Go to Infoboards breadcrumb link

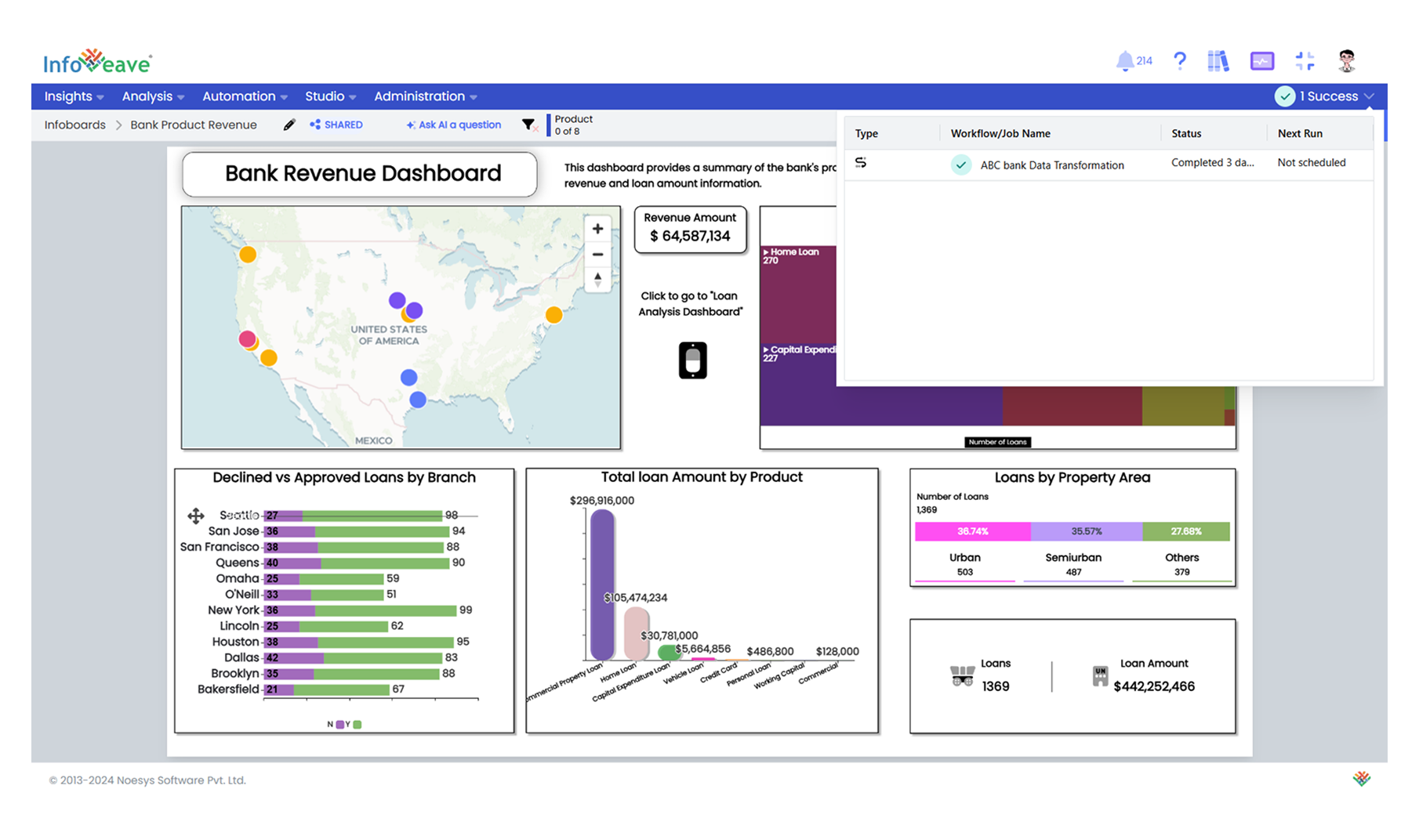[x=74, y=125]
